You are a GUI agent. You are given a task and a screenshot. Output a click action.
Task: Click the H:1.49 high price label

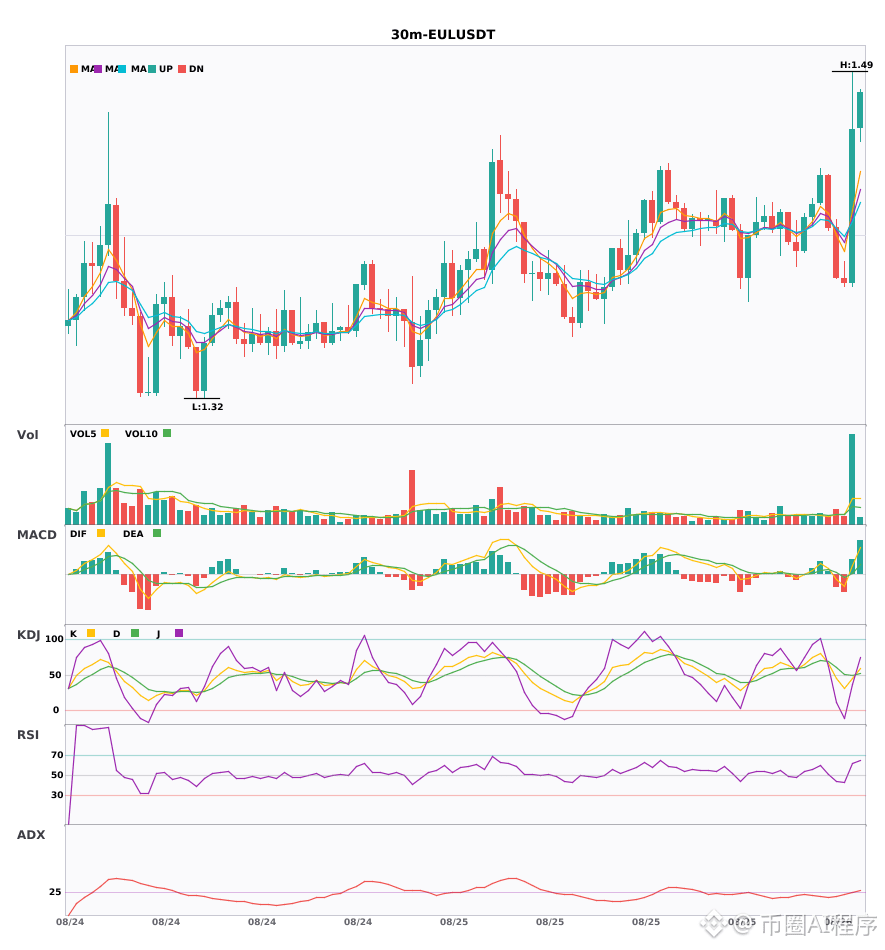(x=856, y=65)
